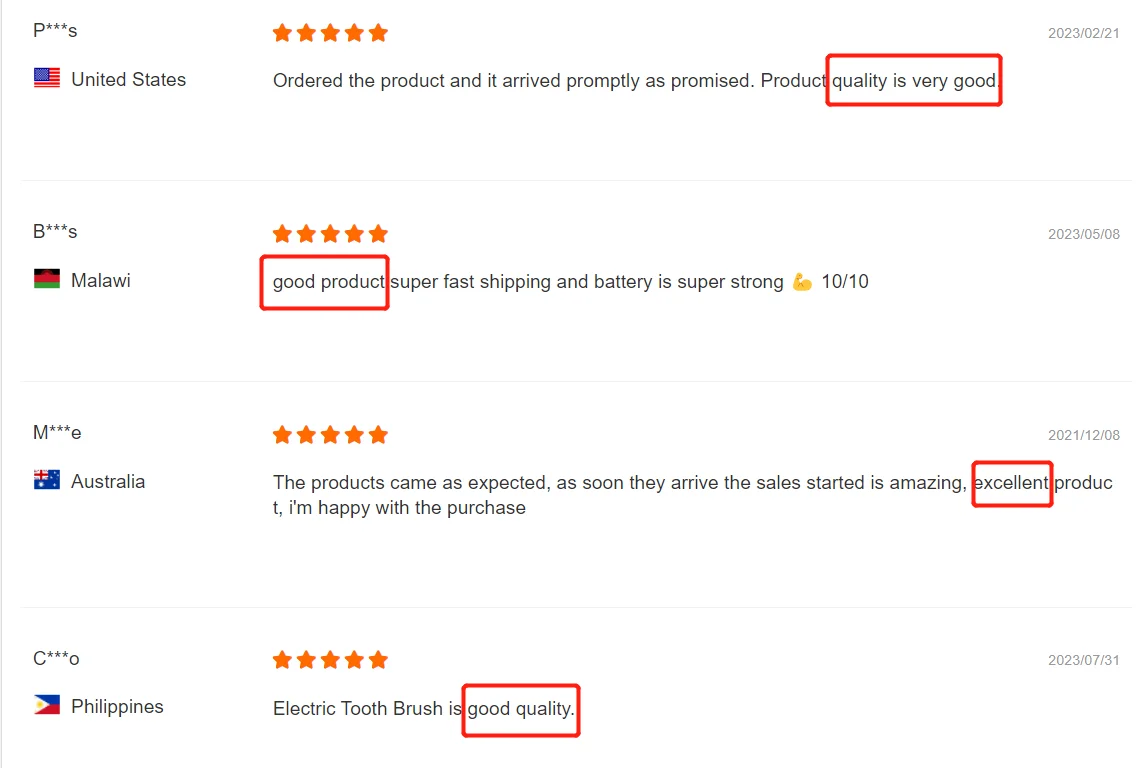Click the Malawi country label

pos(101,281)
